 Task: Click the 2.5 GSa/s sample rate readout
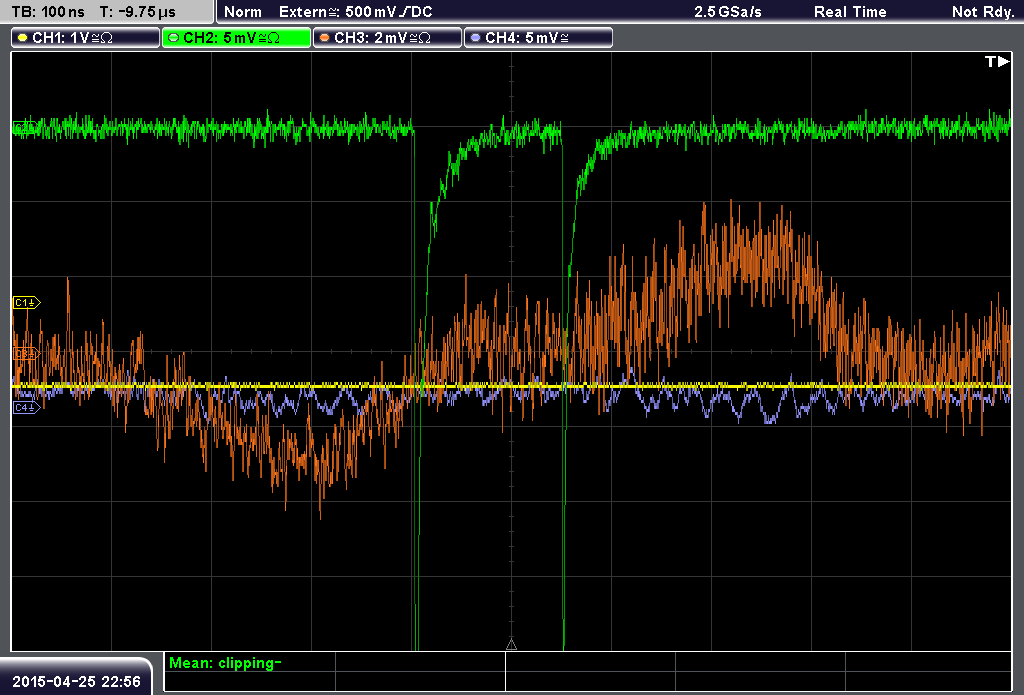pyautogui.click(x=728, y=12)
